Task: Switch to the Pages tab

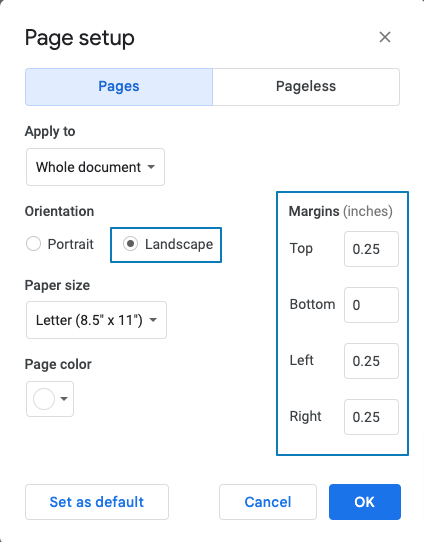Action: click(119, 87)
